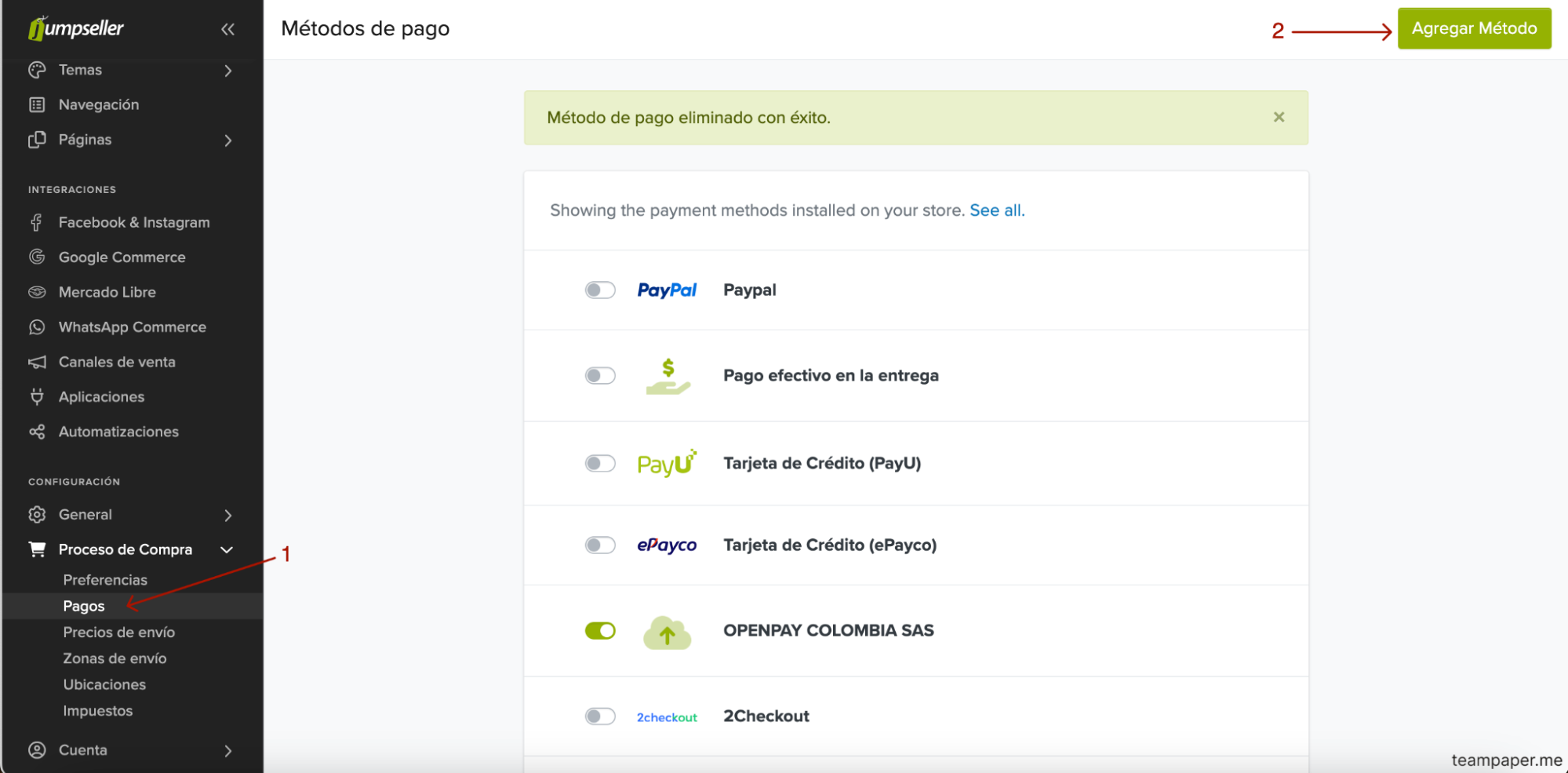Collapse the sidebar with double-chevron icon

(227, 30)
